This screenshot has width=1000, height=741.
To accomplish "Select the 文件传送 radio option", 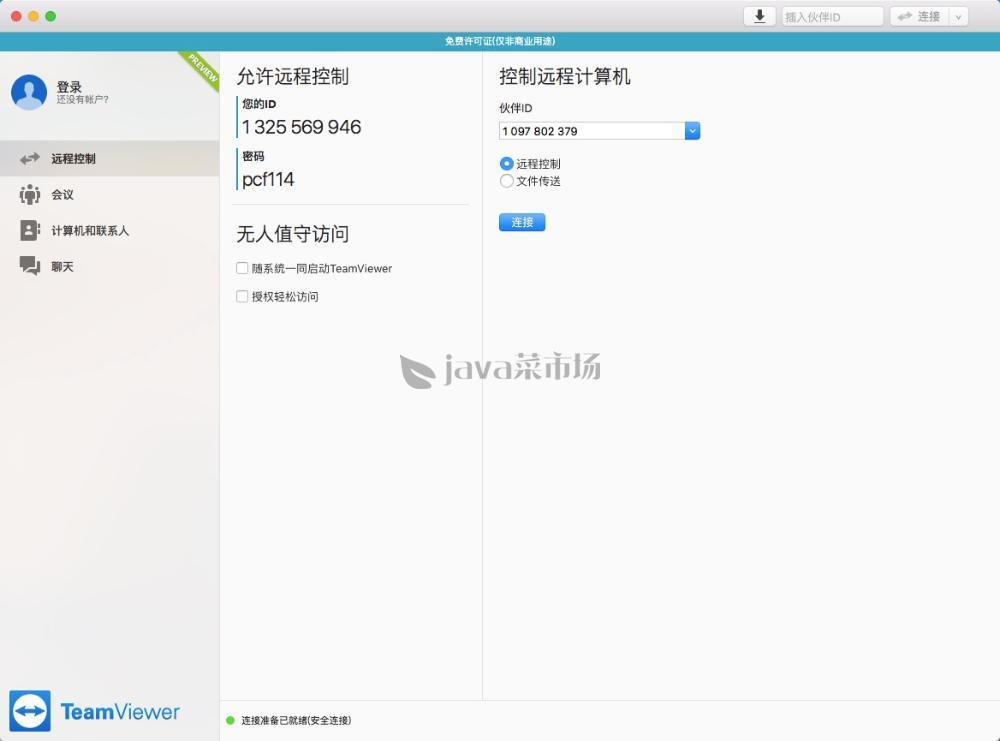I will point(507,181).
